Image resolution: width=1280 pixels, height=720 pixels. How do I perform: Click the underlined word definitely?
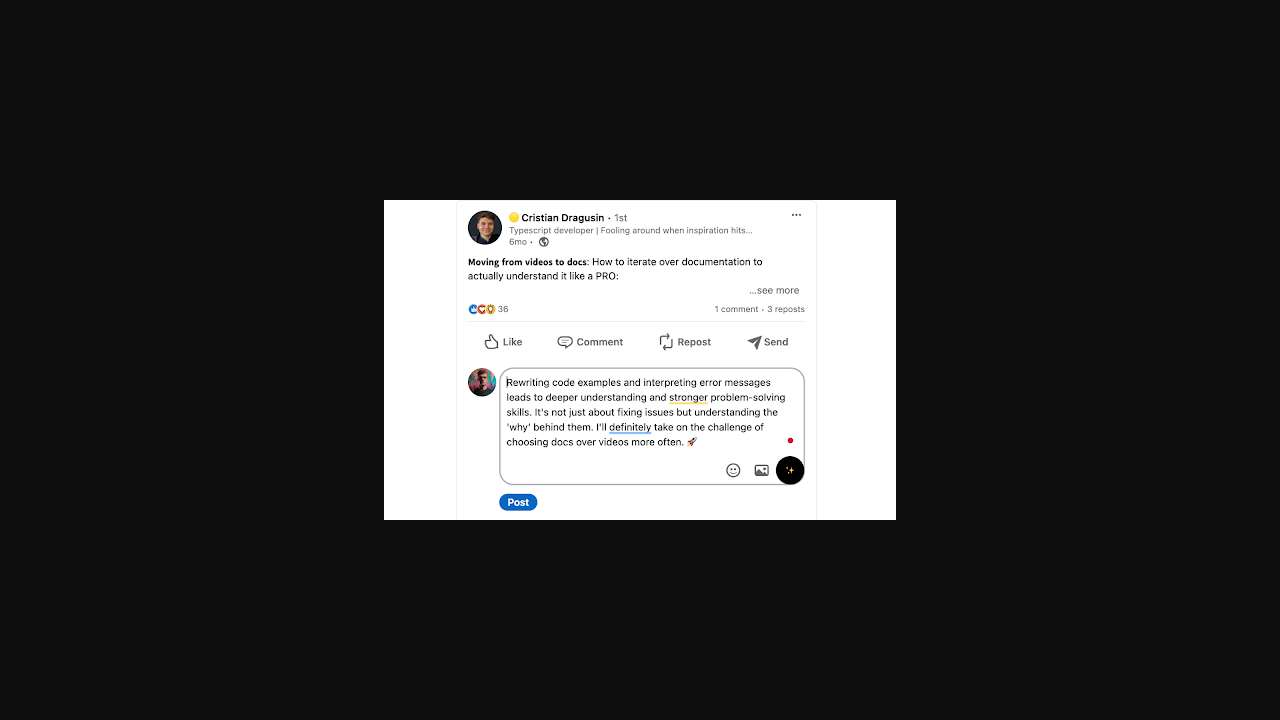[x=630, y=427]
